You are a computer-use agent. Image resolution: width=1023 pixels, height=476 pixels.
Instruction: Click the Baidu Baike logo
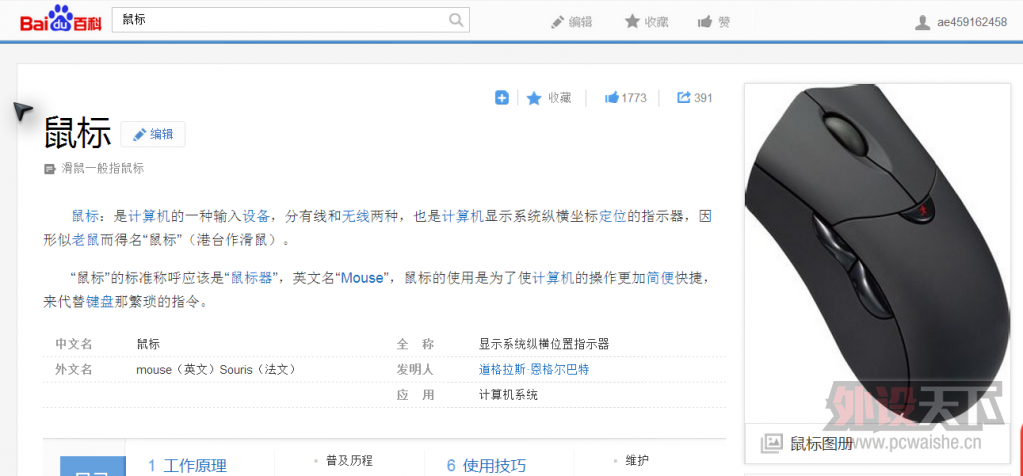tap(61, 20)
